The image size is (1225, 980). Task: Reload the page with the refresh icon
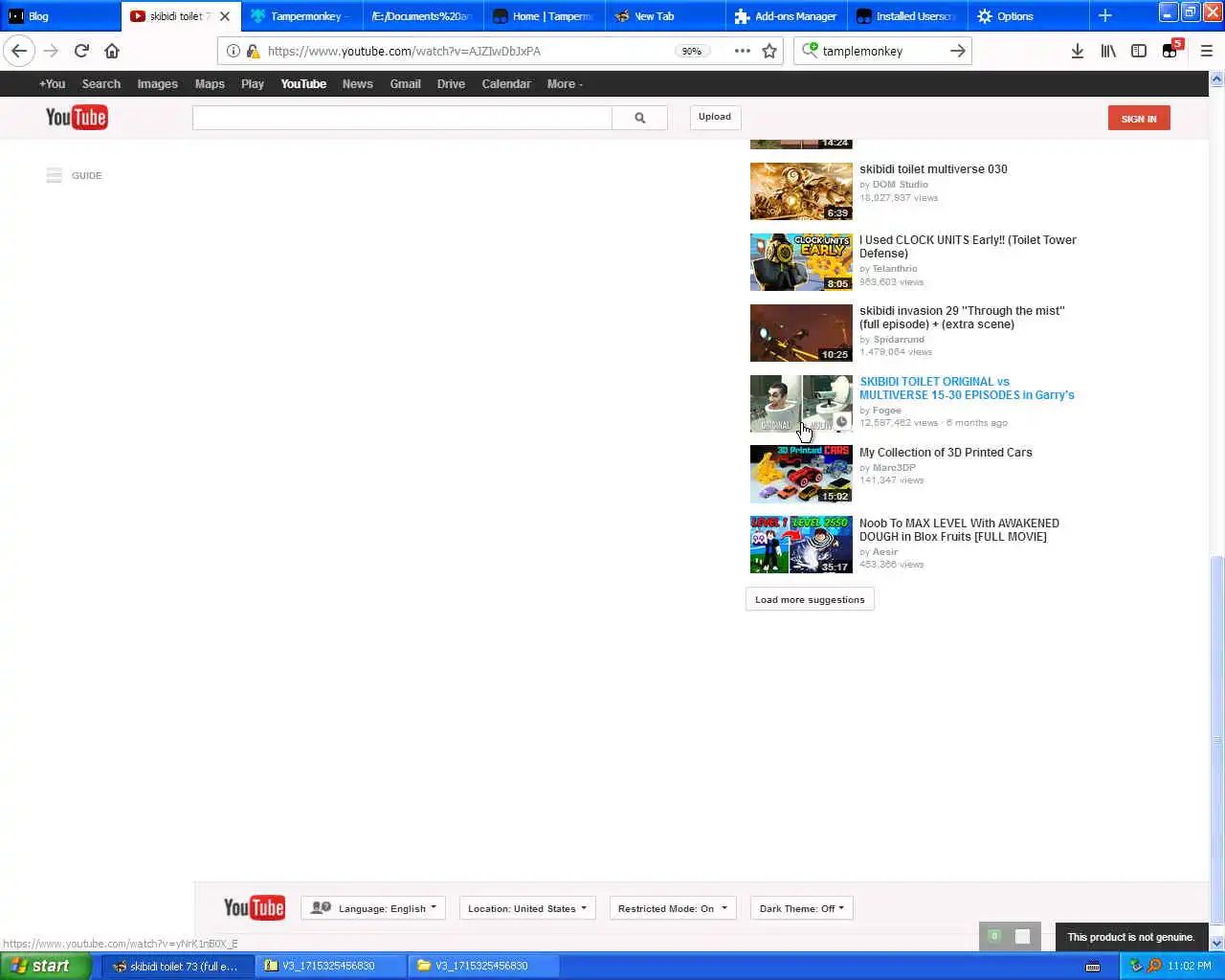pyautogui.click(x=81, y=51)
